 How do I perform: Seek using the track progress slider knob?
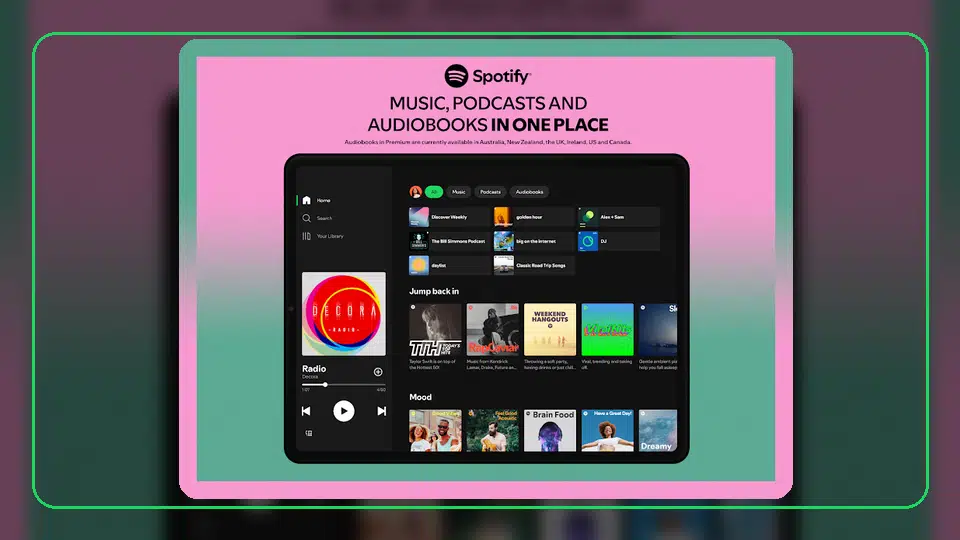tap(325, 384)
